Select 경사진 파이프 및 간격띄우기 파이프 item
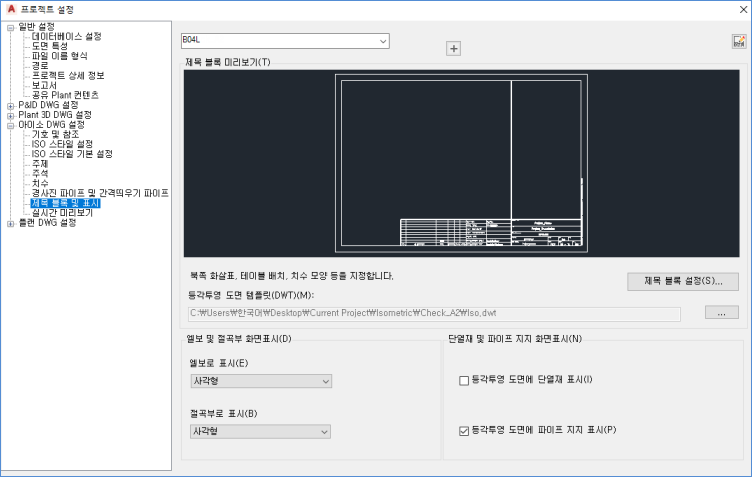The height and width of the screenshot is (477, 752). pos(100,193)
